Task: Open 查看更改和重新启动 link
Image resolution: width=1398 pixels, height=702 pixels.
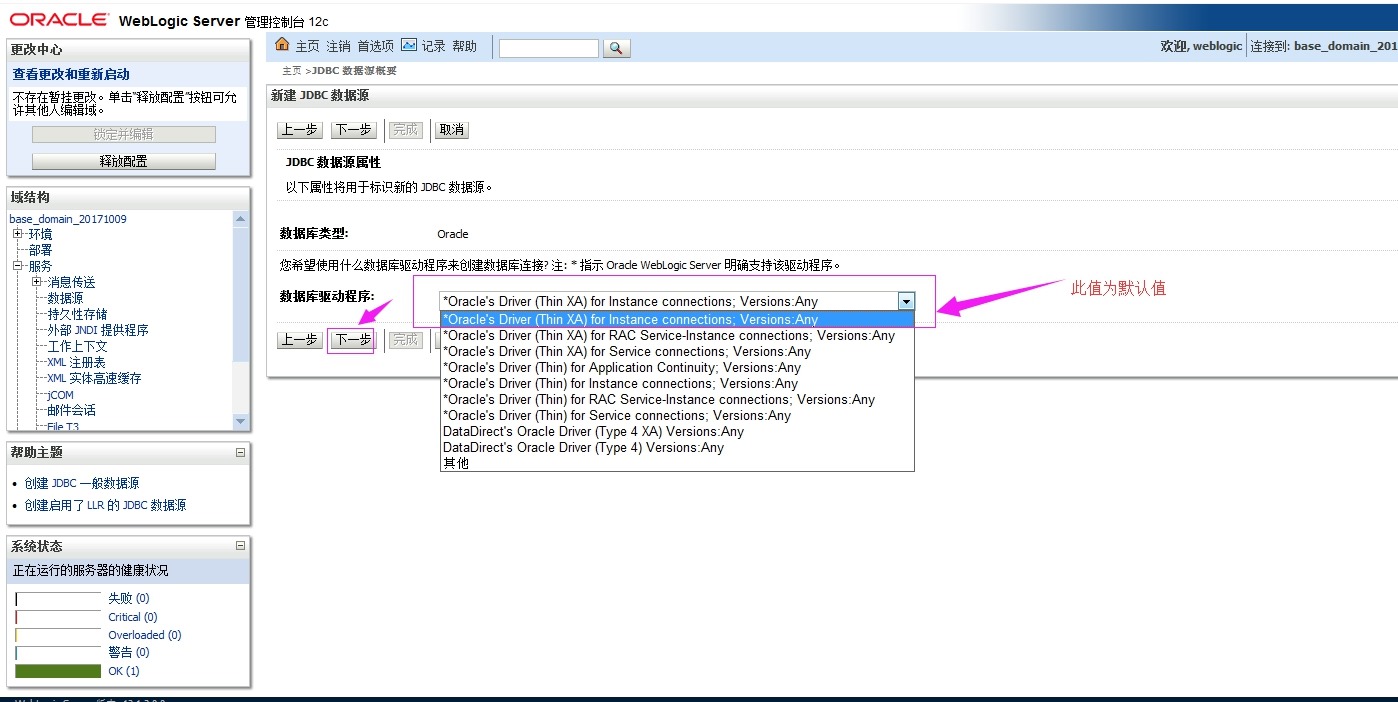Action: [71, 74]
